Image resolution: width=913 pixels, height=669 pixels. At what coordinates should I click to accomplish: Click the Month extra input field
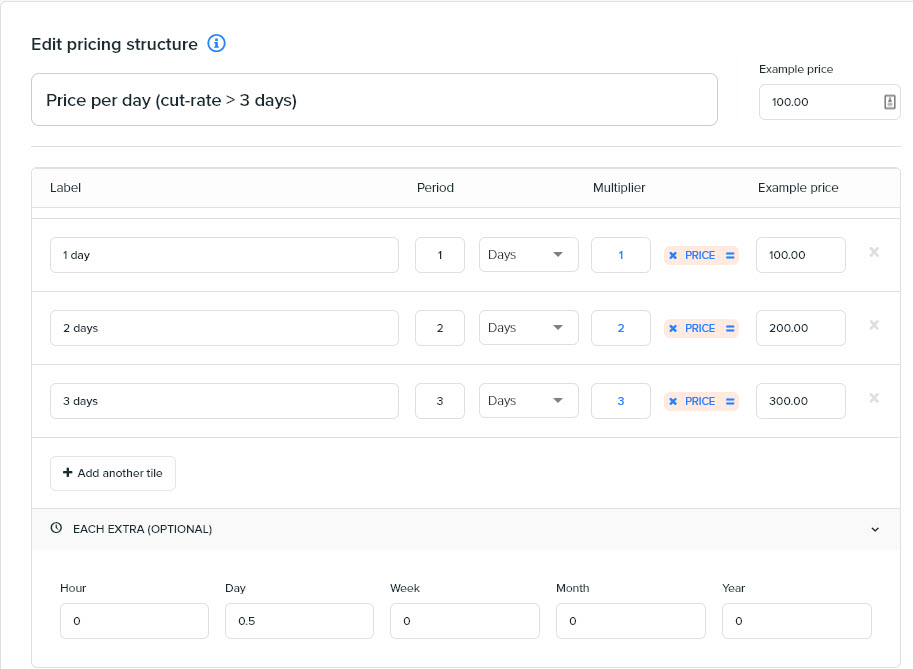pyautogui.click(x=631, y=621)
